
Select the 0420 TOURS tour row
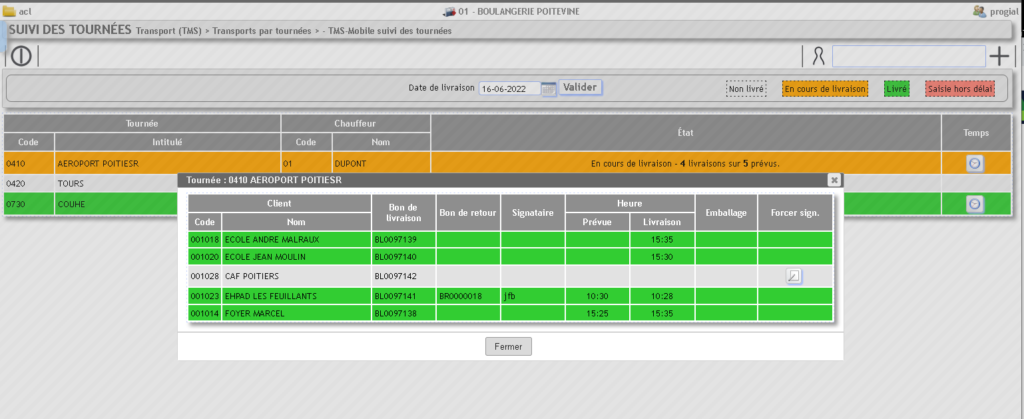[90, 184]
